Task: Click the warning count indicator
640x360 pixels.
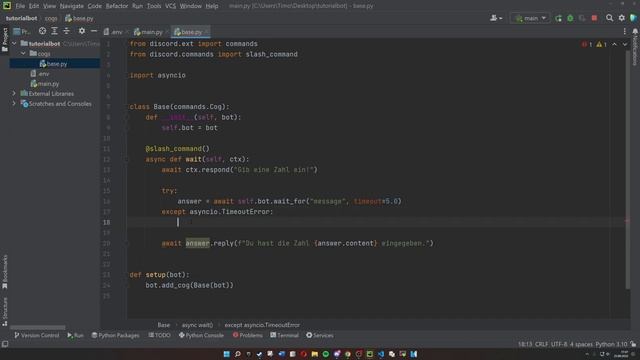Action: (x=601, y=44)
